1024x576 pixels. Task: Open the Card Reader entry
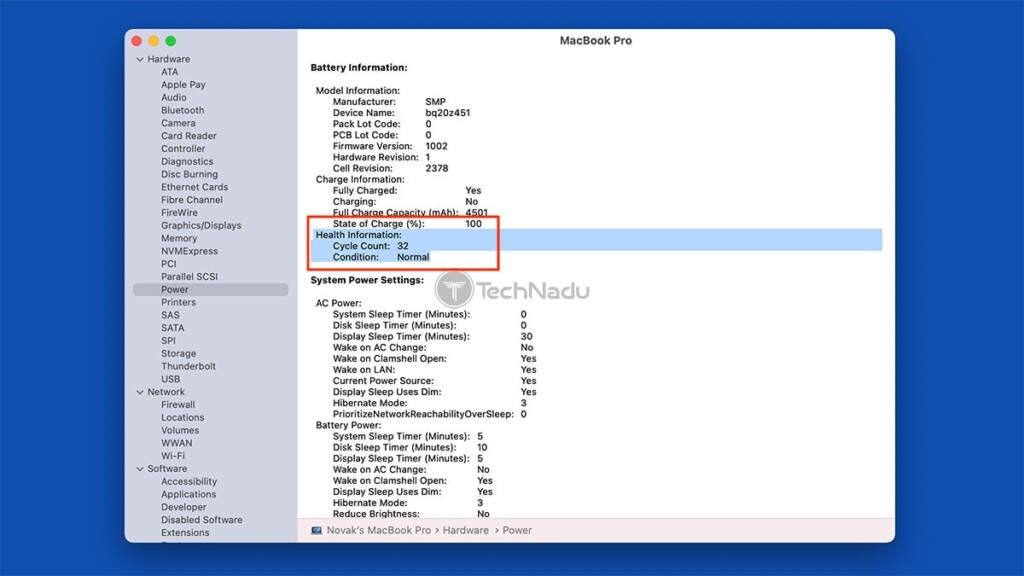pos(189,136)
